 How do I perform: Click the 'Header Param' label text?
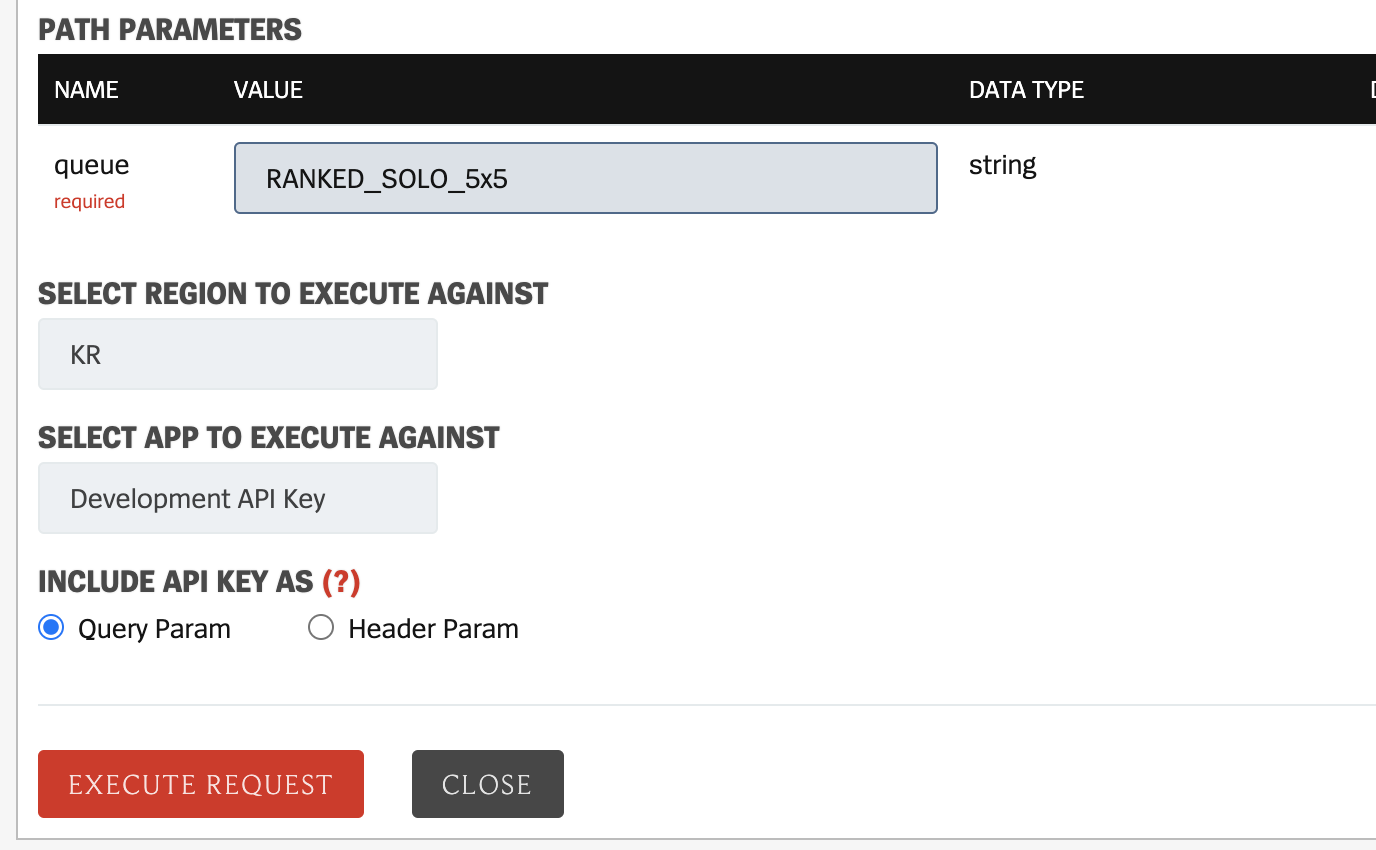click(x=433, y=629)
